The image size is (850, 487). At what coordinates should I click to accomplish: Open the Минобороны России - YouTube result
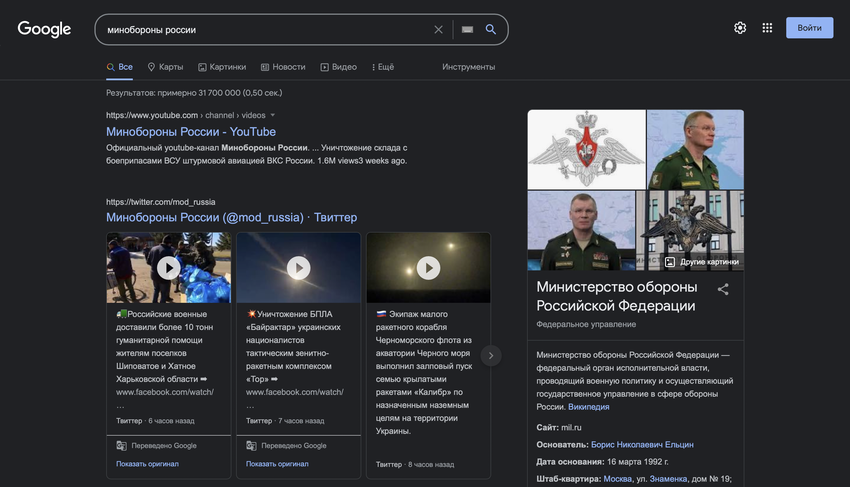[x=191, y=132]
